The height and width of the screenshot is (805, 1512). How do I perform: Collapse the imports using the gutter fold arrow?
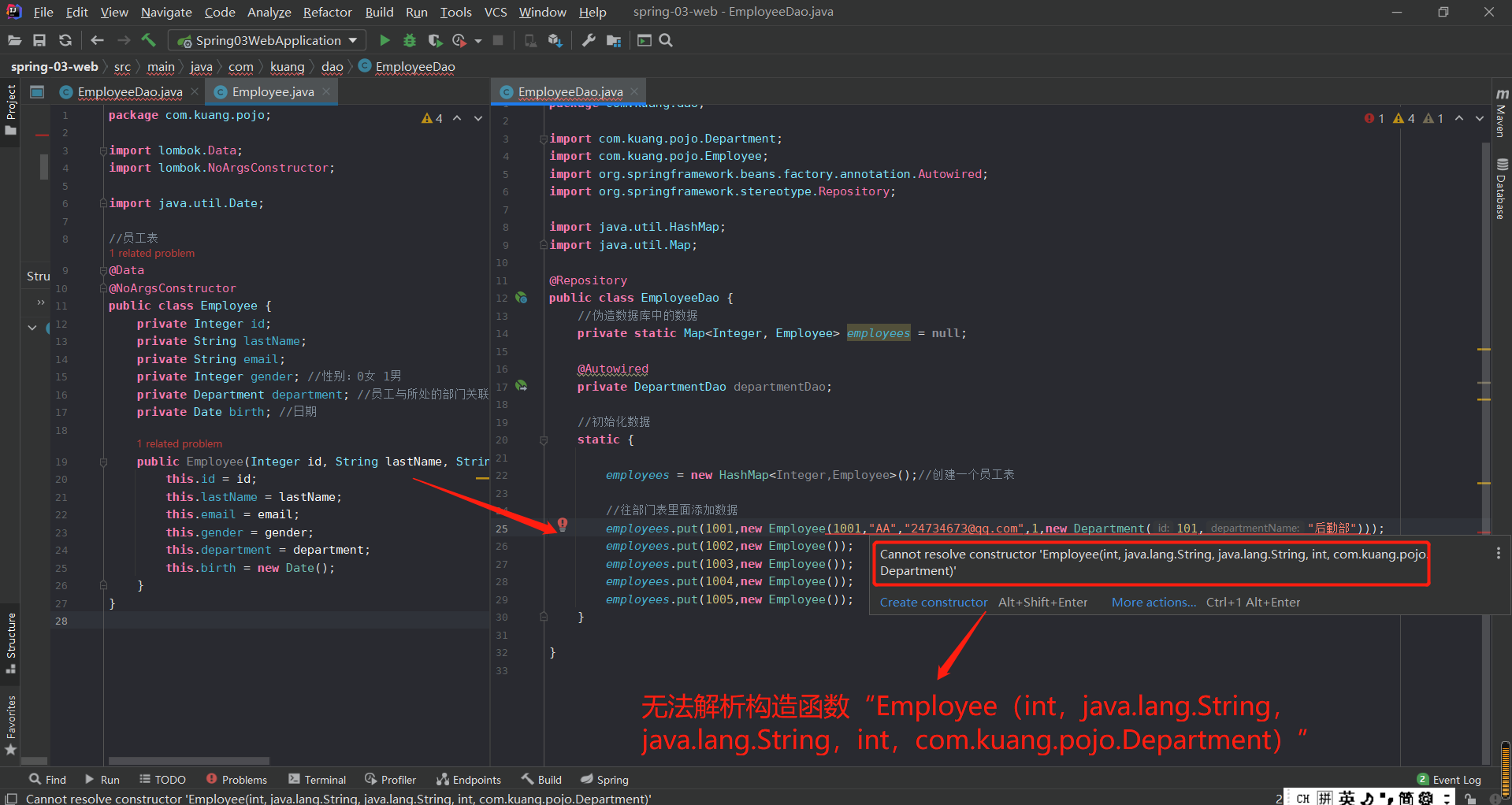click(x=542, y=139)
